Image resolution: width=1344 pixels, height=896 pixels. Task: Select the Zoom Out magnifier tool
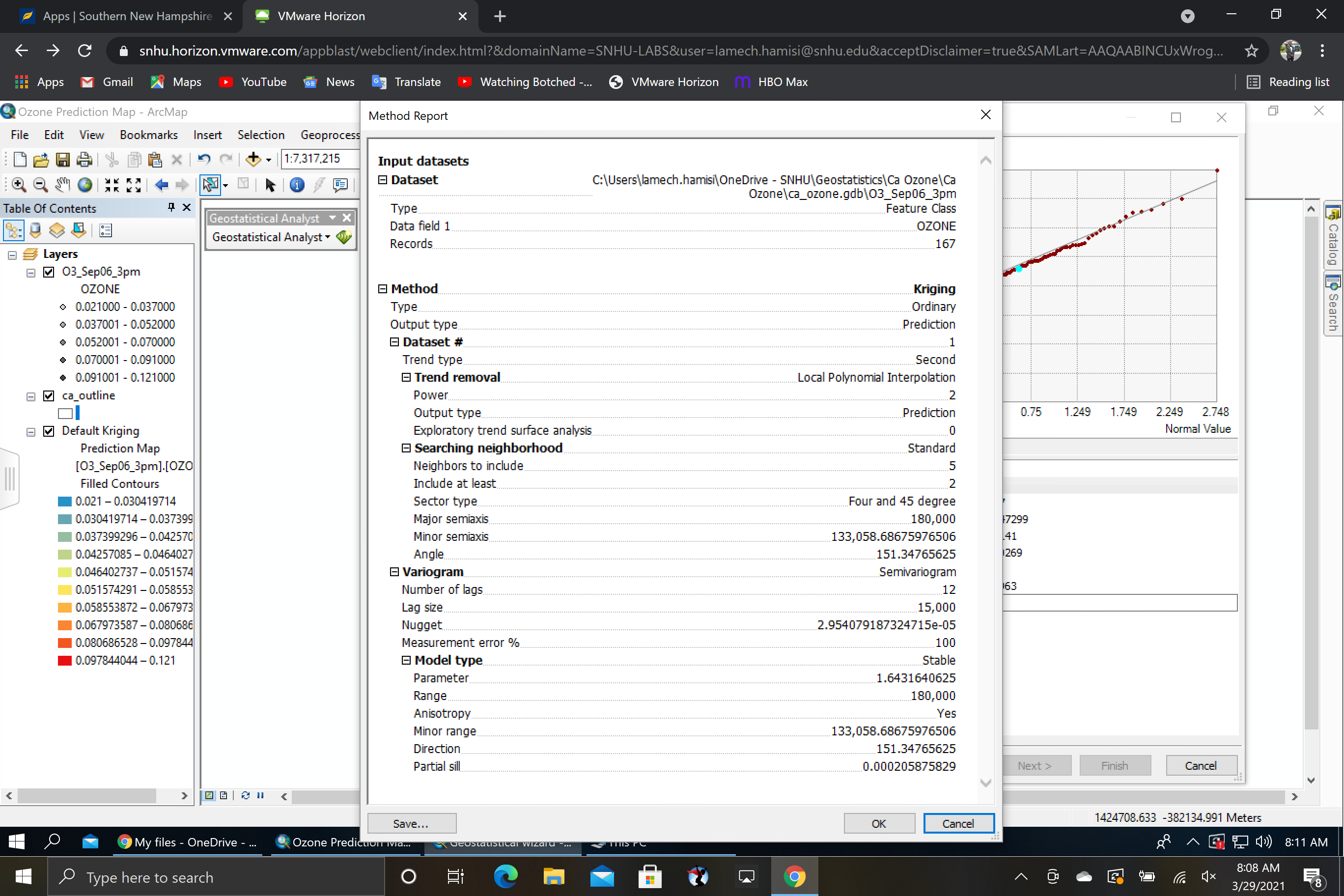tap(40, 185)
